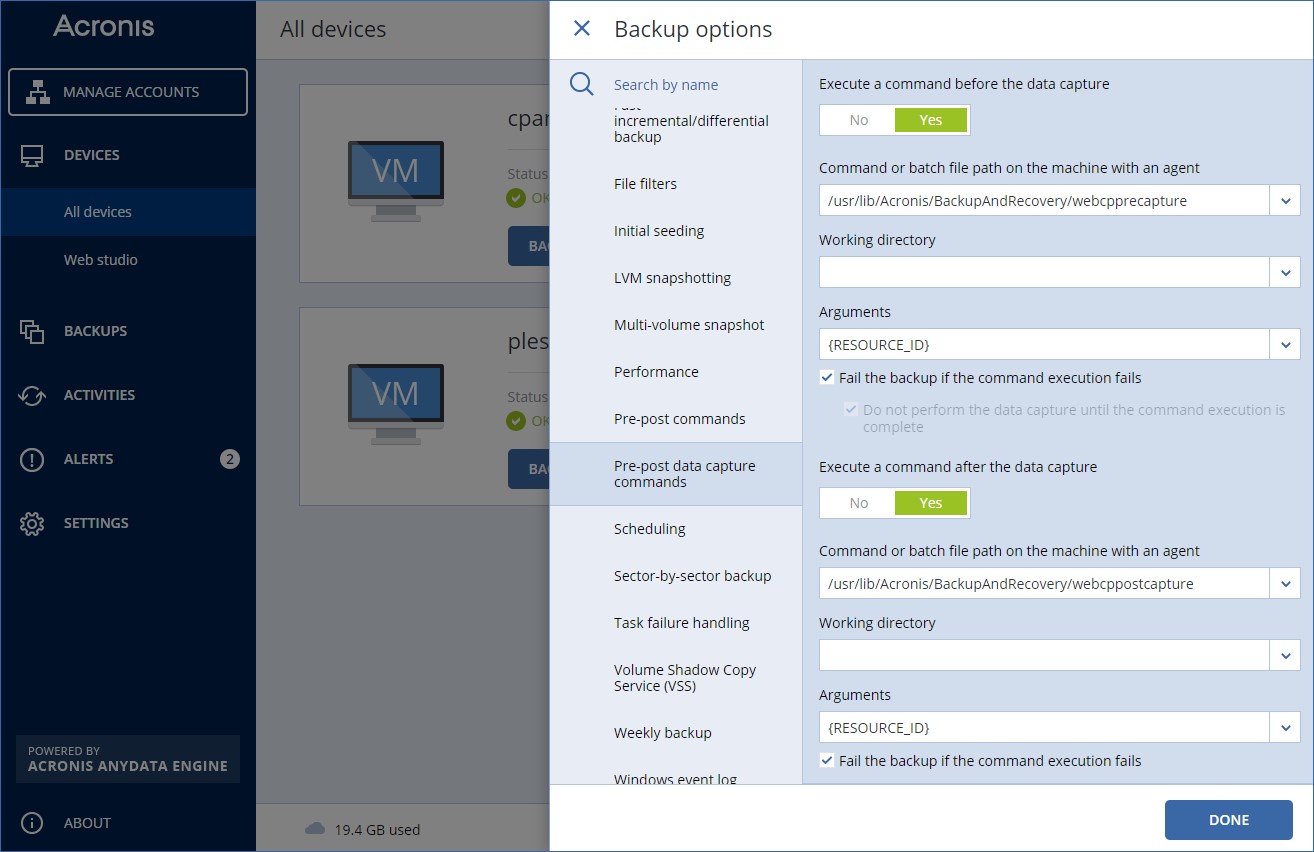Set after-capture command toggle to No
1314x852 pixels.
(x=858, y=503)
